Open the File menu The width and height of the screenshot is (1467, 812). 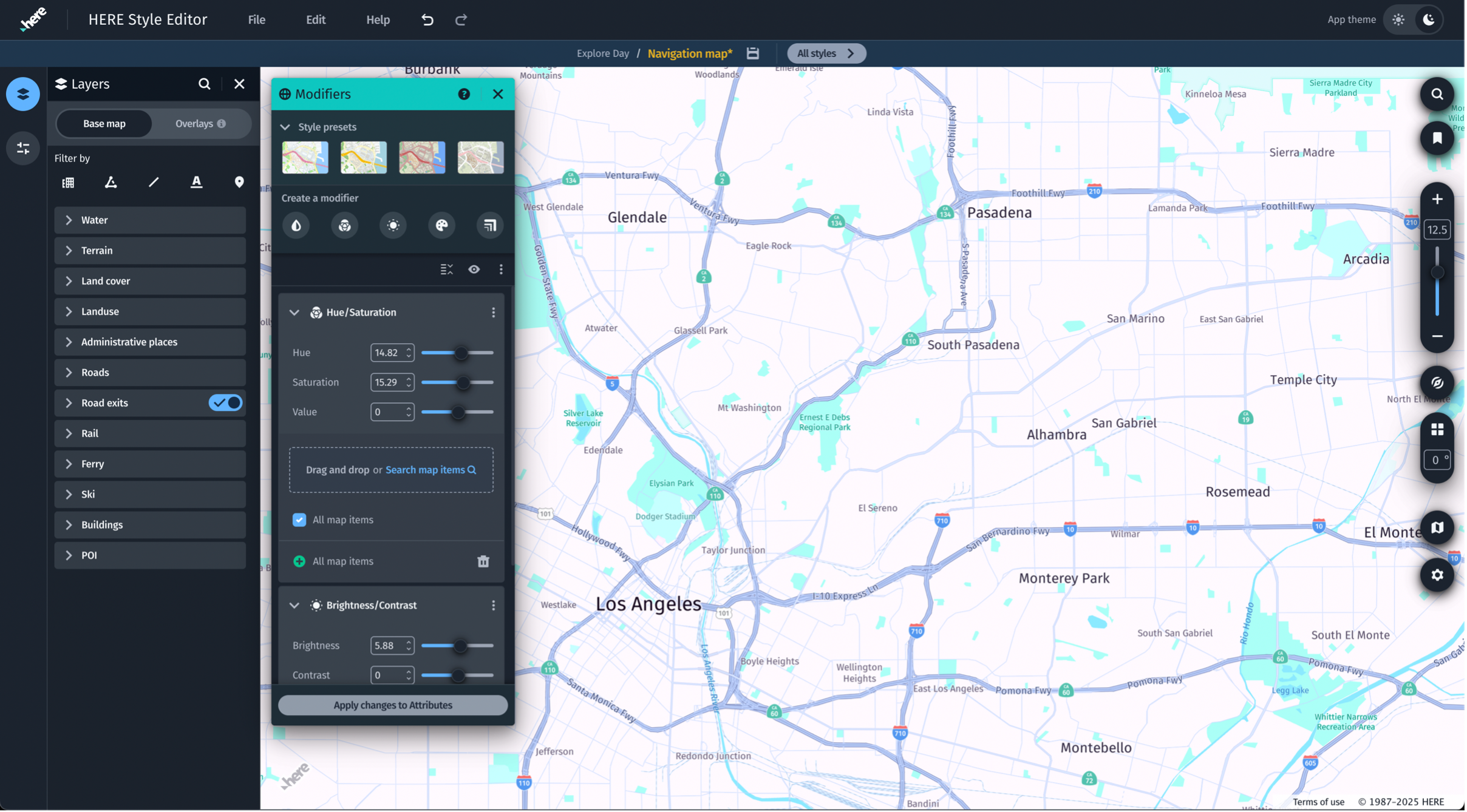click(x=256, y=19)
